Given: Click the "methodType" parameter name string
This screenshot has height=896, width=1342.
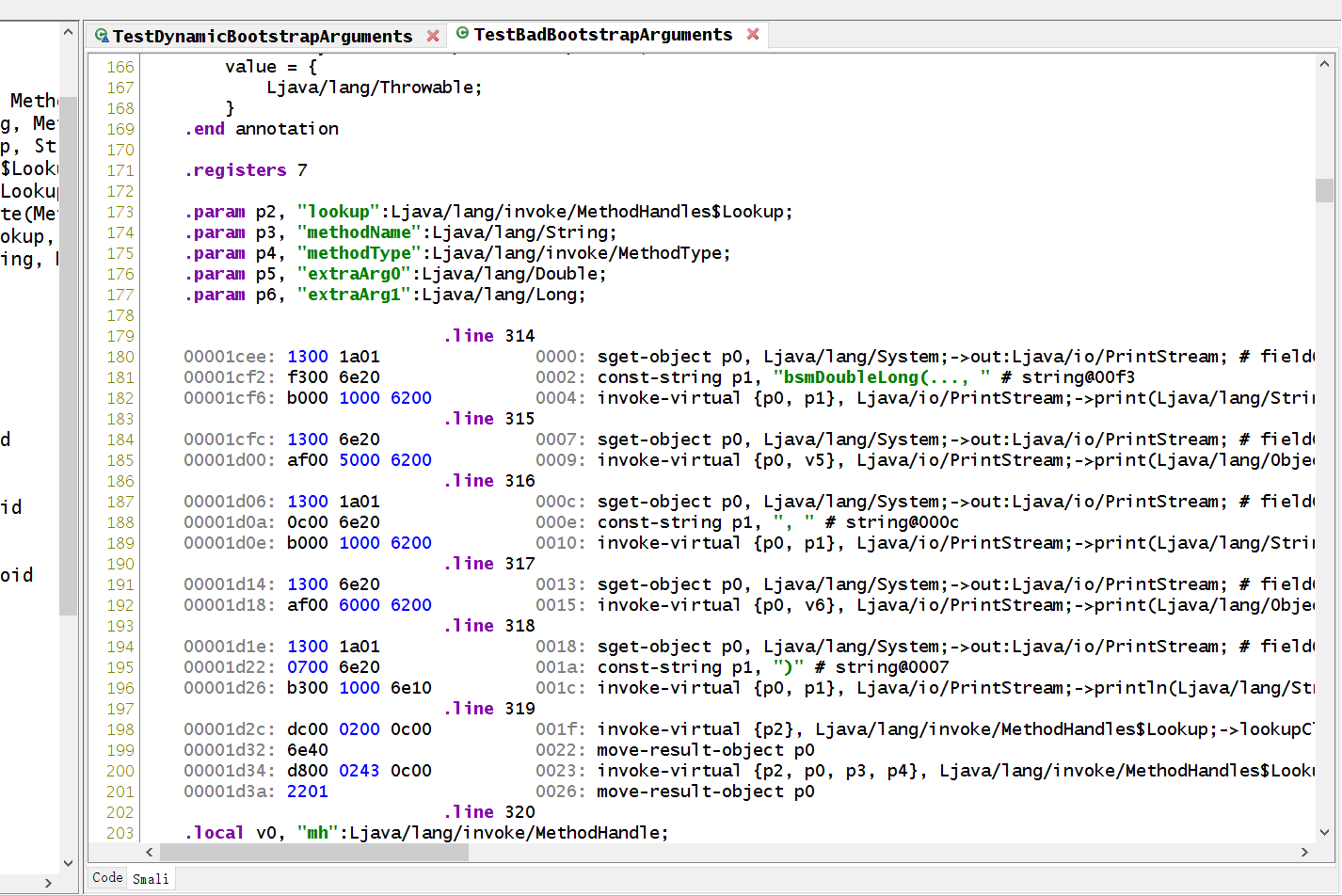Looking at the screenshot, I should (x=359, y=253).
